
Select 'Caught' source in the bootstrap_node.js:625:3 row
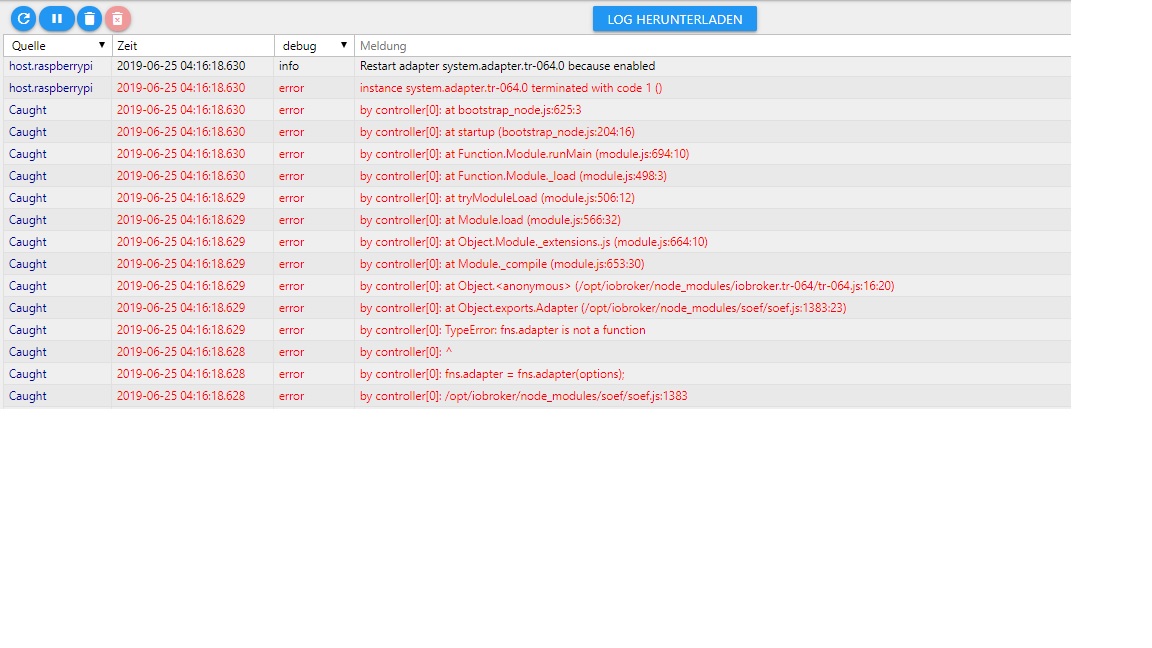click(x=27, y=110)
